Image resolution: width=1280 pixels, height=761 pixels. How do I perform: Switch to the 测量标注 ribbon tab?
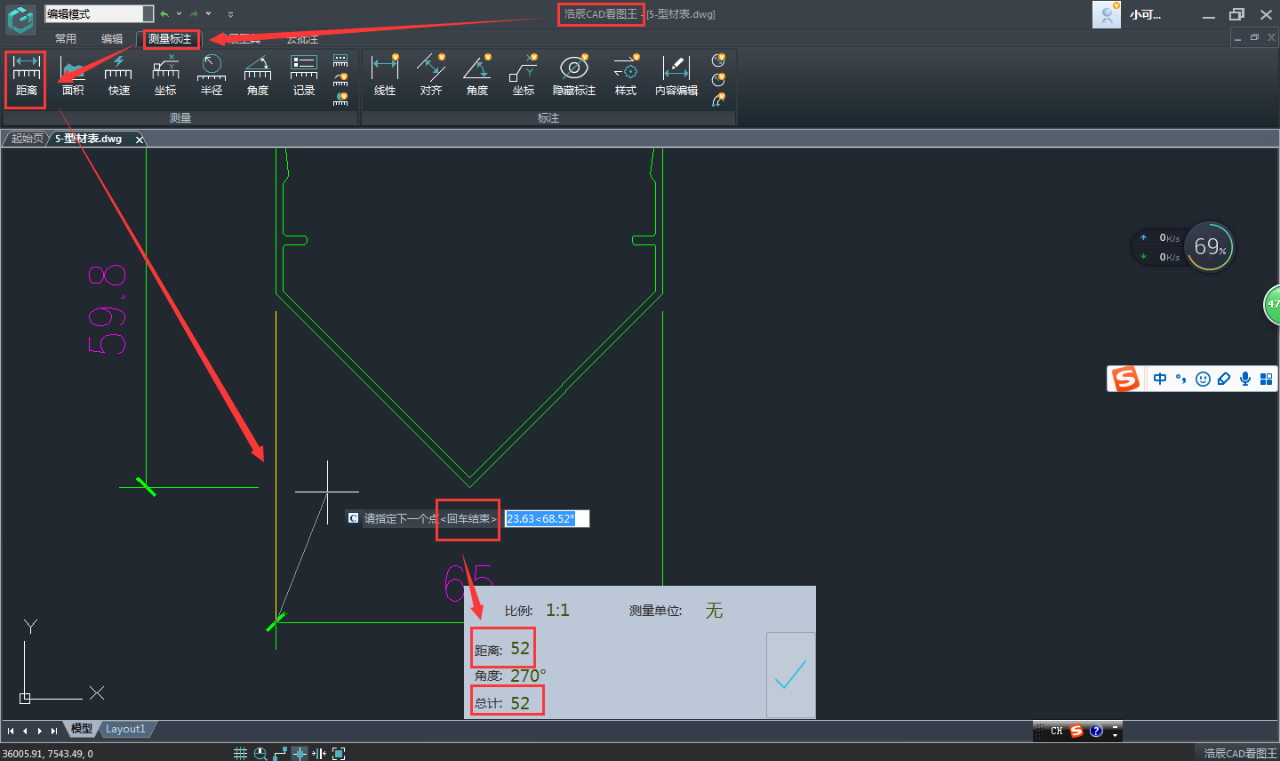[x=170, y=39]
